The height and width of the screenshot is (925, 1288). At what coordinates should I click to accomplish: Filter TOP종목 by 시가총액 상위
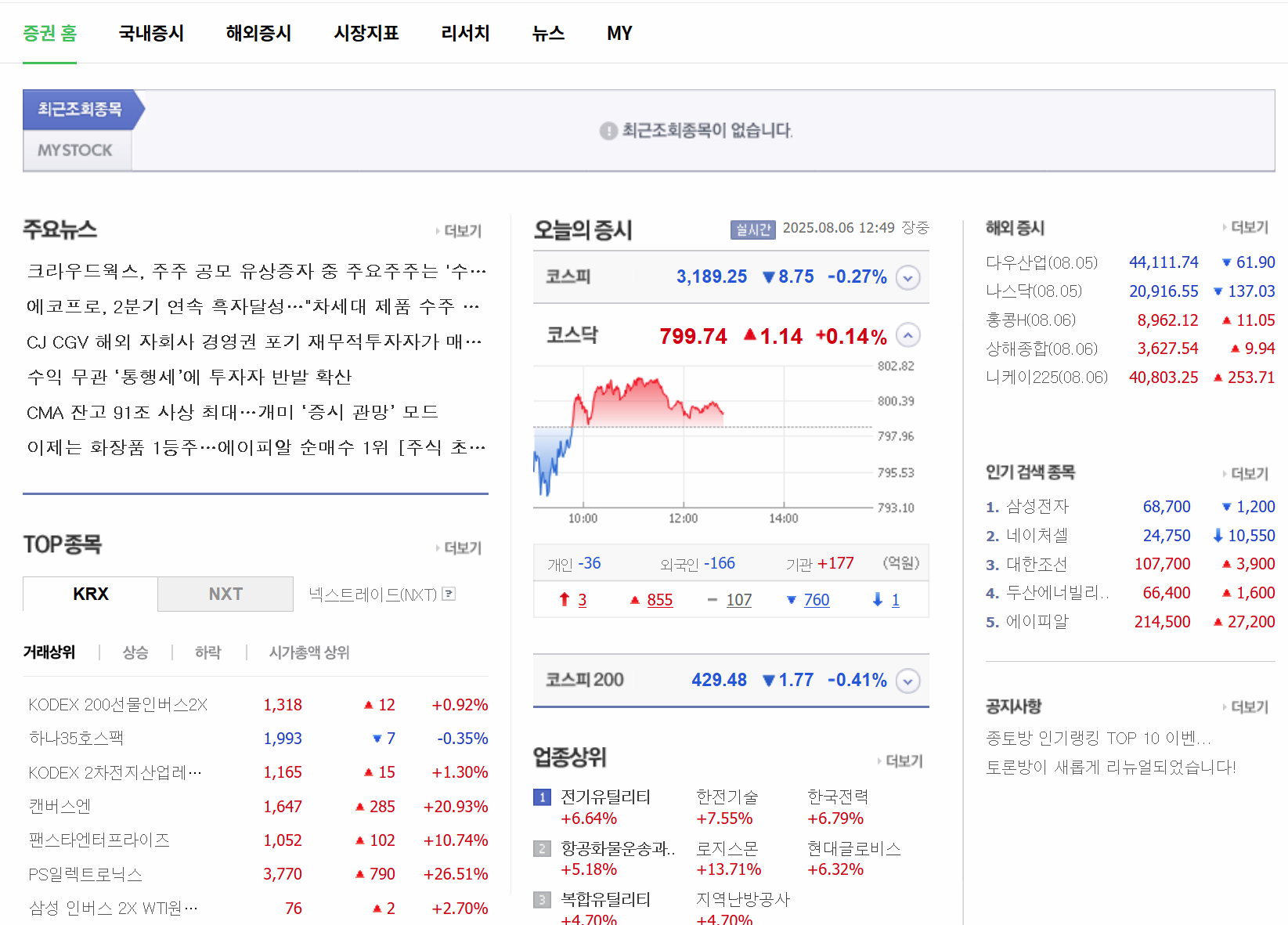[309, 652]
